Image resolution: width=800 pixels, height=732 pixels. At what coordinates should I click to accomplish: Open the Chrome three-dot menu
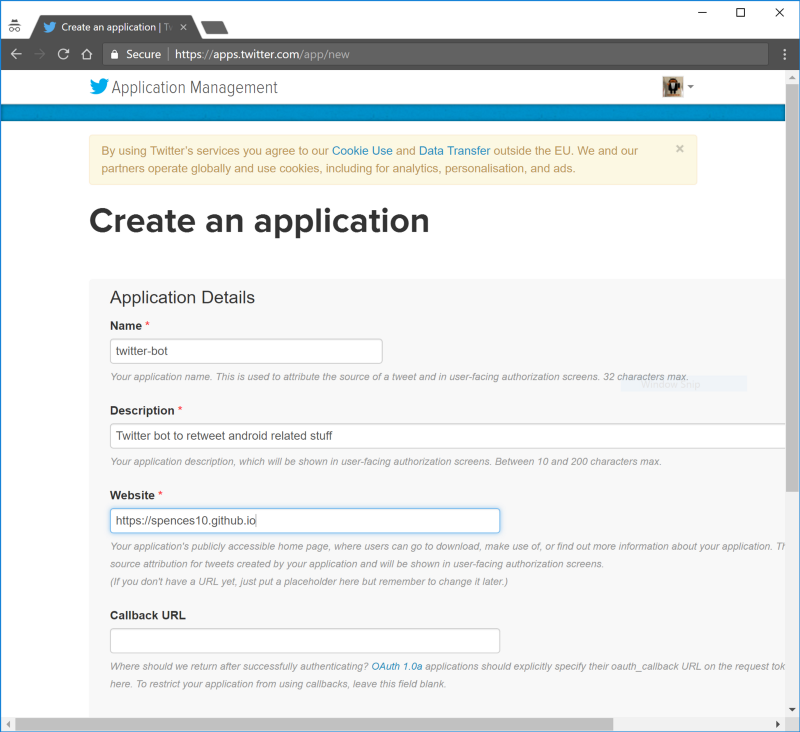coord(785,54)
